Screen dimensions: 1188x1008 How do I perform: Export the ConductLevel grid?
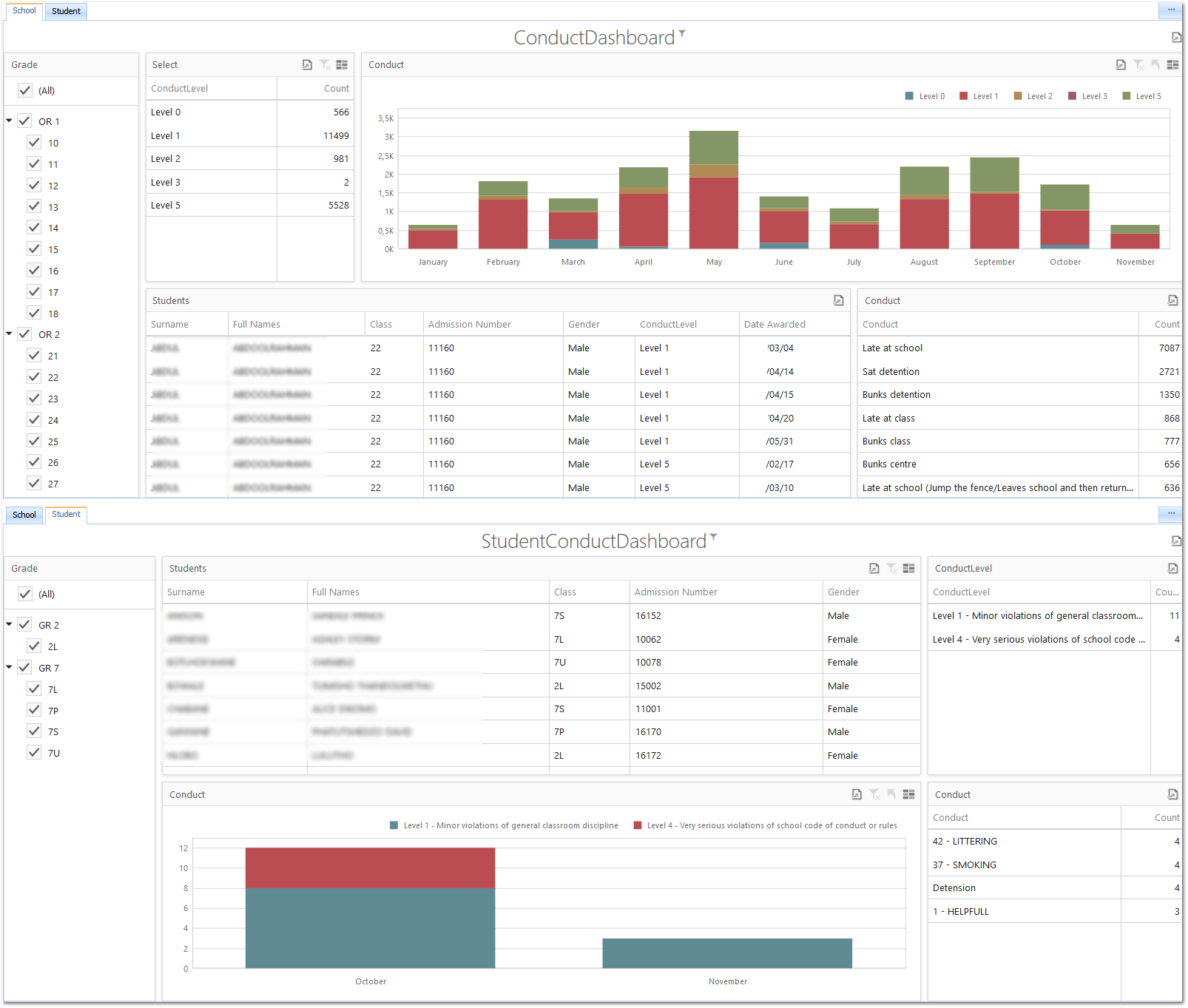click(x=1172, y=569)
